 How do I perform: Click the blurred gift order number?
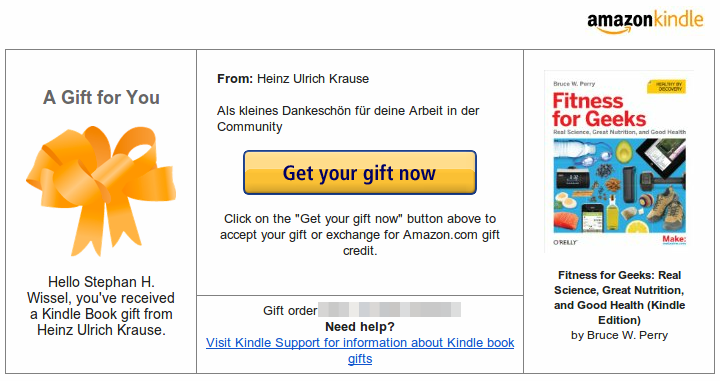pyautogui.click(x=389, y=309)
